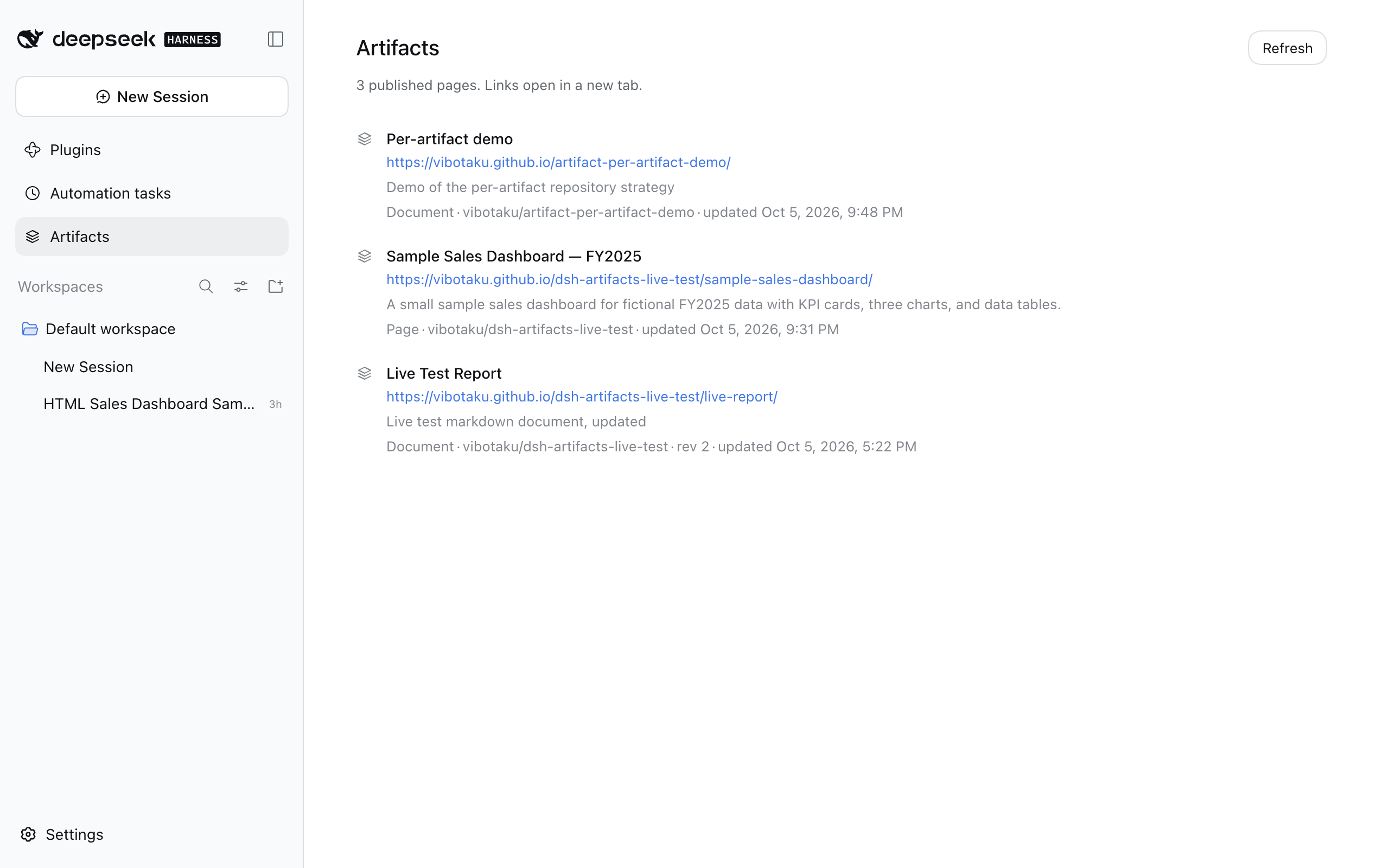Click the Artifacts page heading
The height and width of the screenshot is (868, 1389).
pos(398,48)
